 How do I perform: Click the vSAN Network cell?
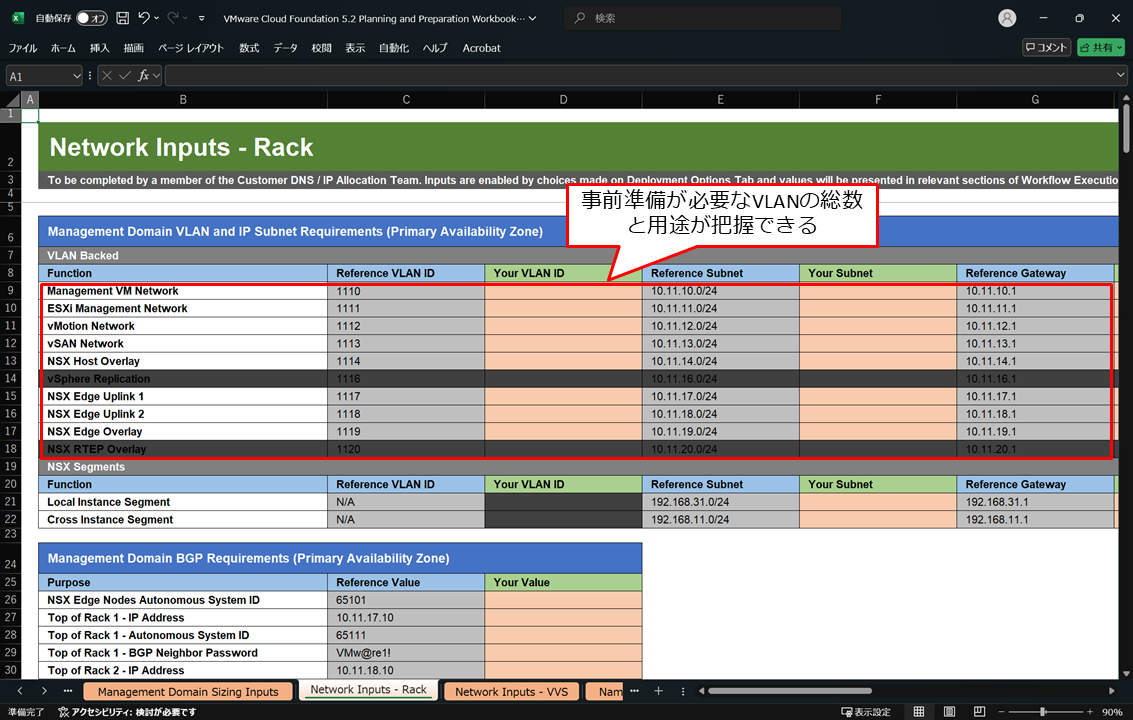coord(184,343)
